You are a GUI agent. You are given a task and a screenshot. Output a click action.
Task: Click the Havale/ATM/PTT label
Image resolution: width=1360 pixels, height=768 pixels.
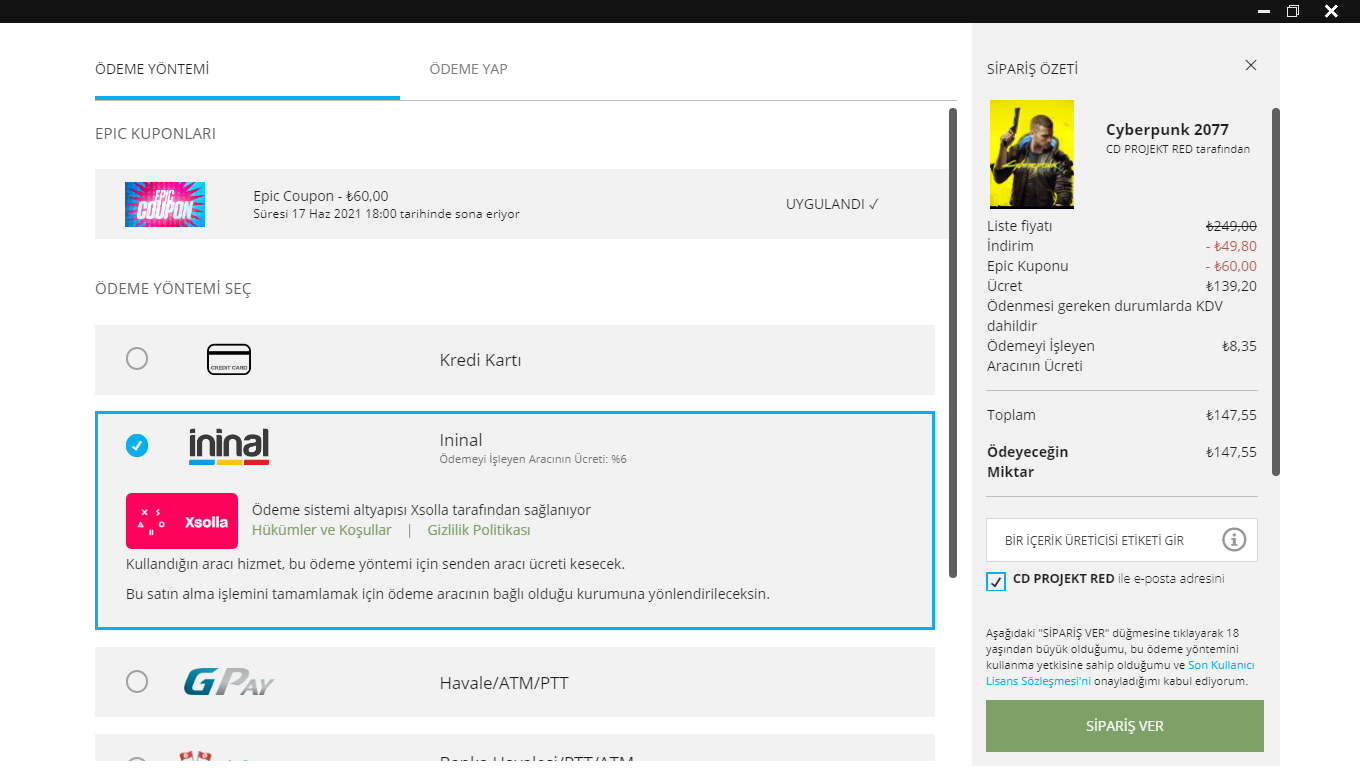(504, 683)
